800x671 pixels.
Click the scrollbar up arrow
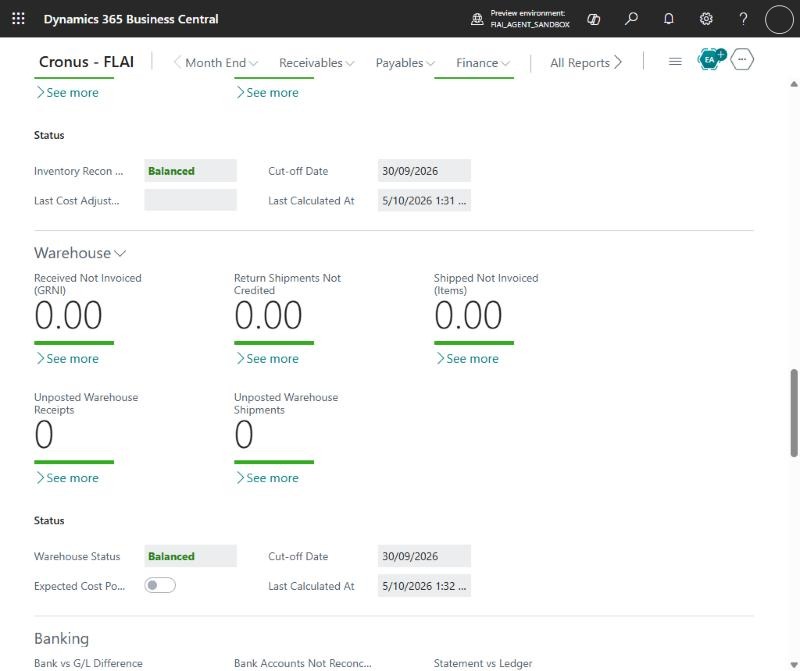(793, 84)
